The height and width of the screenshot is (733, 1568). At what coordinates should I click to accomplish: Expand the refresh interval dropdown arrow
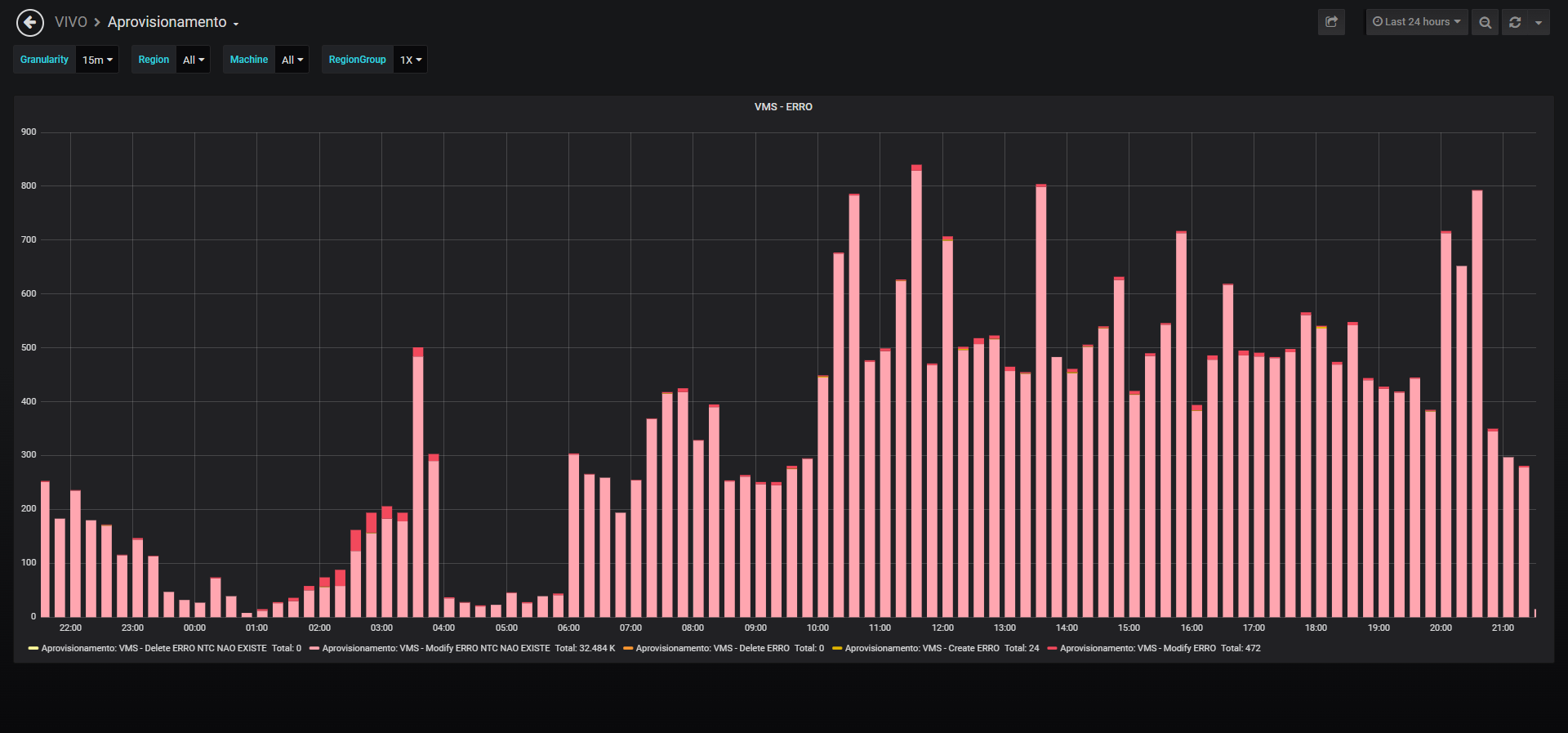tap(1539, 22)
